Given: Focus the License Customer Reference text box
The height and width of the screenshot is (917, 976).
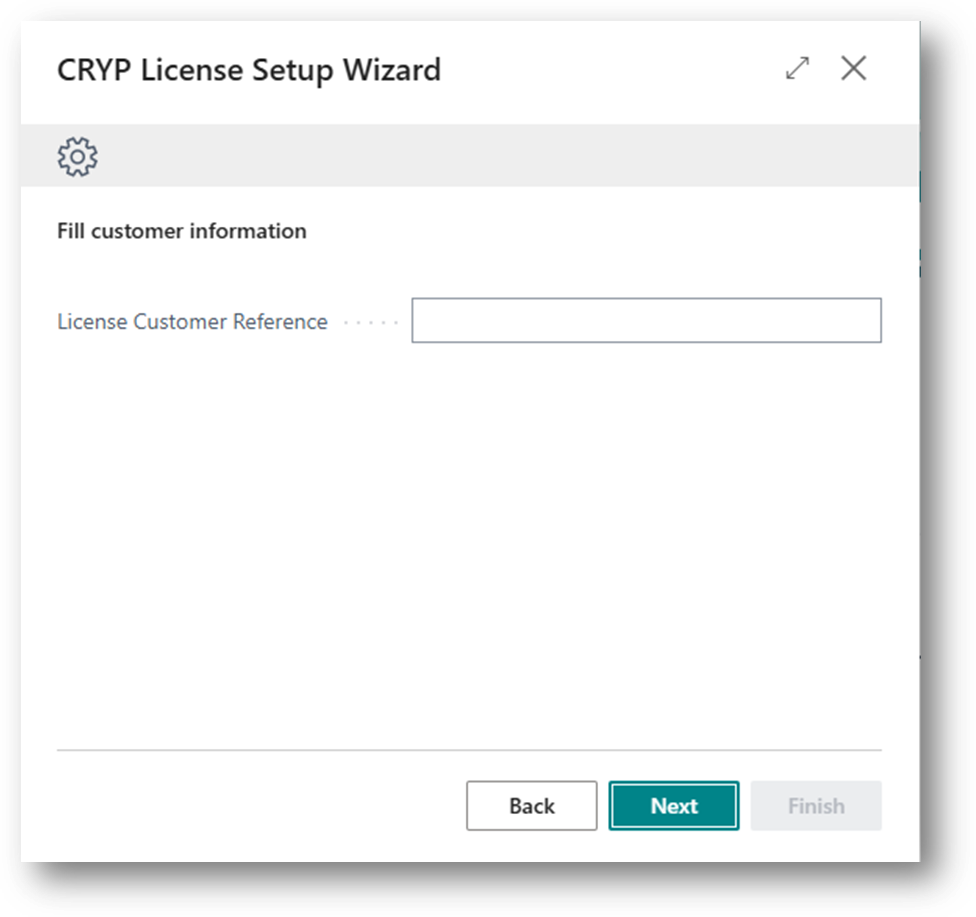Looking at the screenshot, I should click(x=646, y=321).
